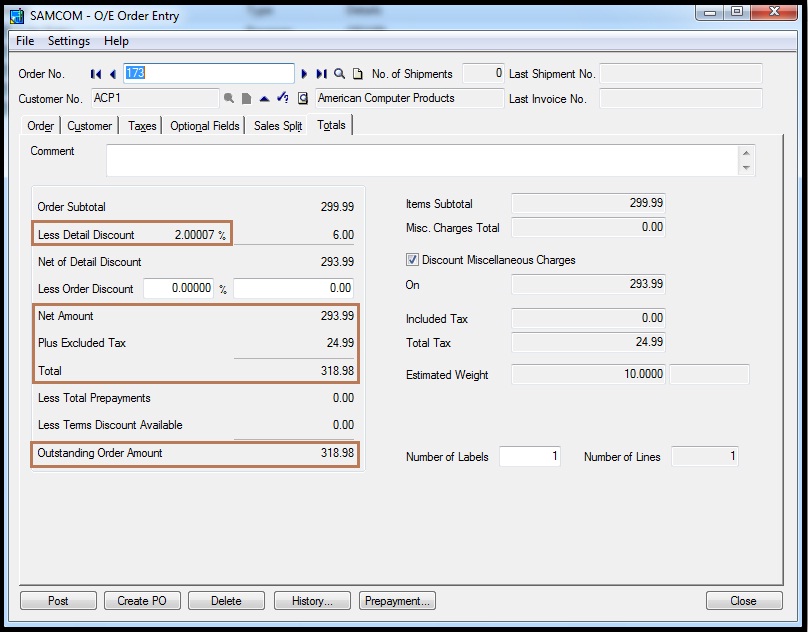Viewport: 808px width, 632px height.
Task: Click the Estimated Weight field 10.0000
Action: click(588, 374)
